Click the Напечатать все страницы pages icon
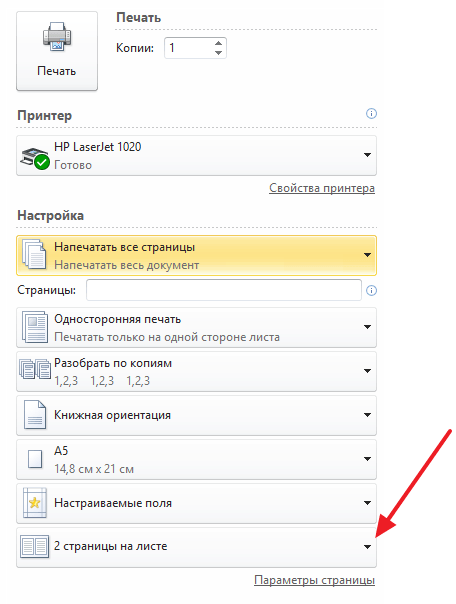 pyautogui.click(x=34, y=254)
